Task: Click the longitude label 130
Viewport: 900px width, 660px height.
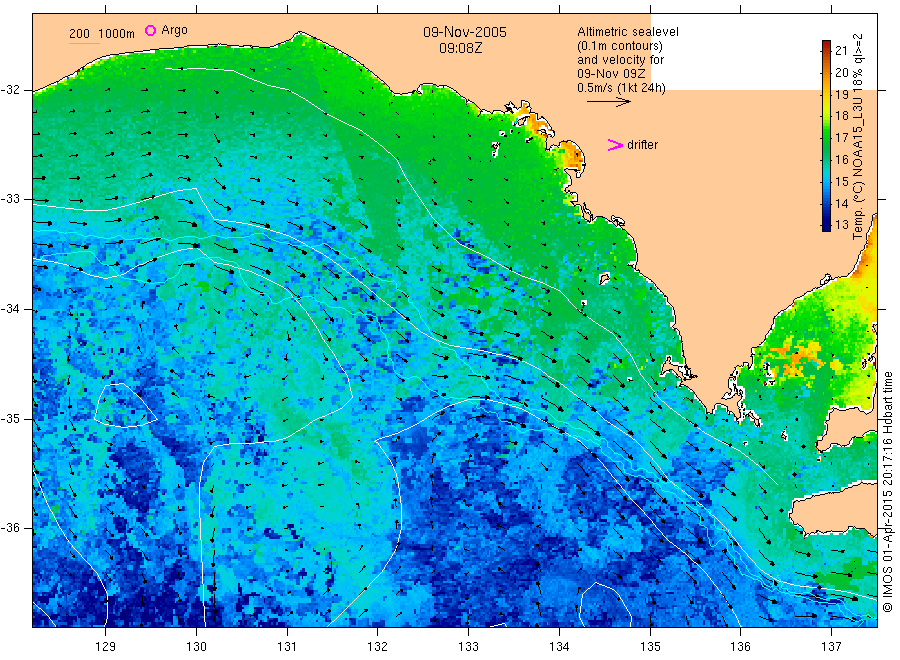Action: tap(196, 646)
